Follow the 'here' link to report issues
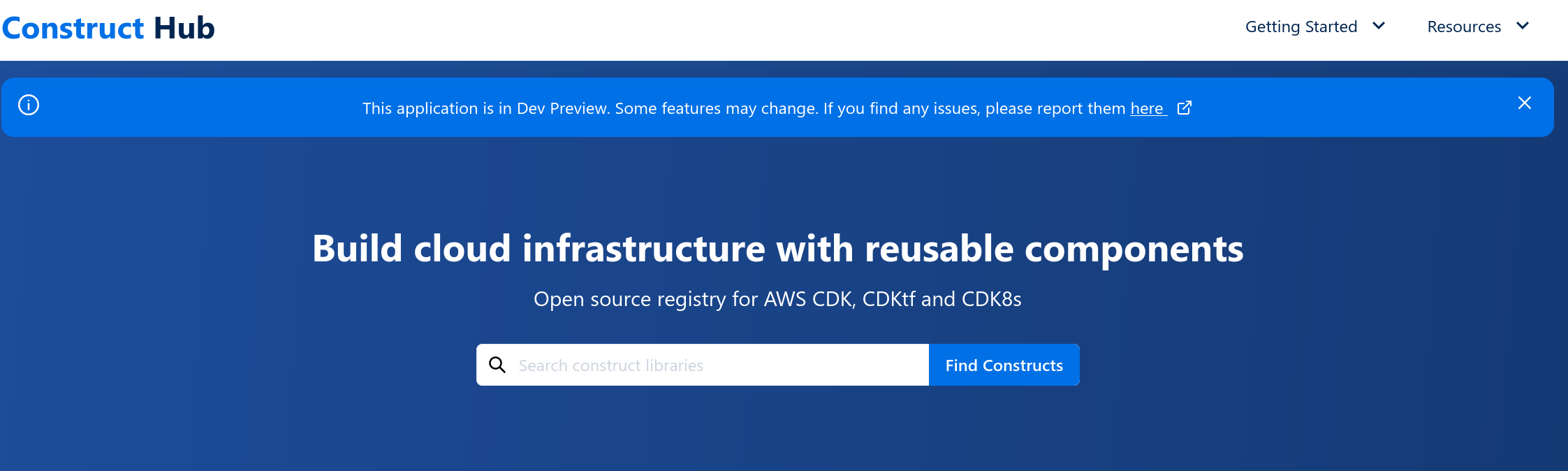The height and width of the screenshot is (471, 1568). coord(1148,108)
